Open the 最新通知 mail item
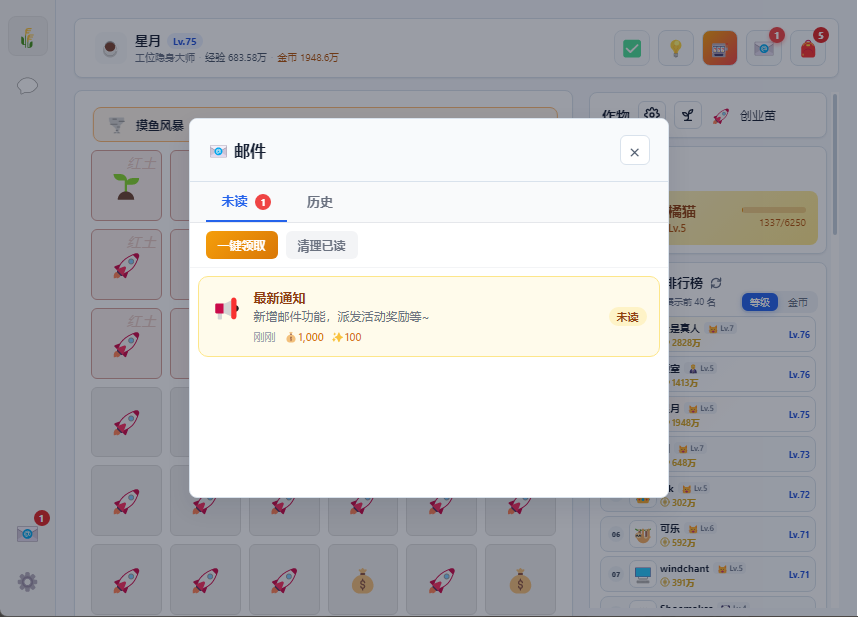The image size is (858, 617). pos(429,316)
